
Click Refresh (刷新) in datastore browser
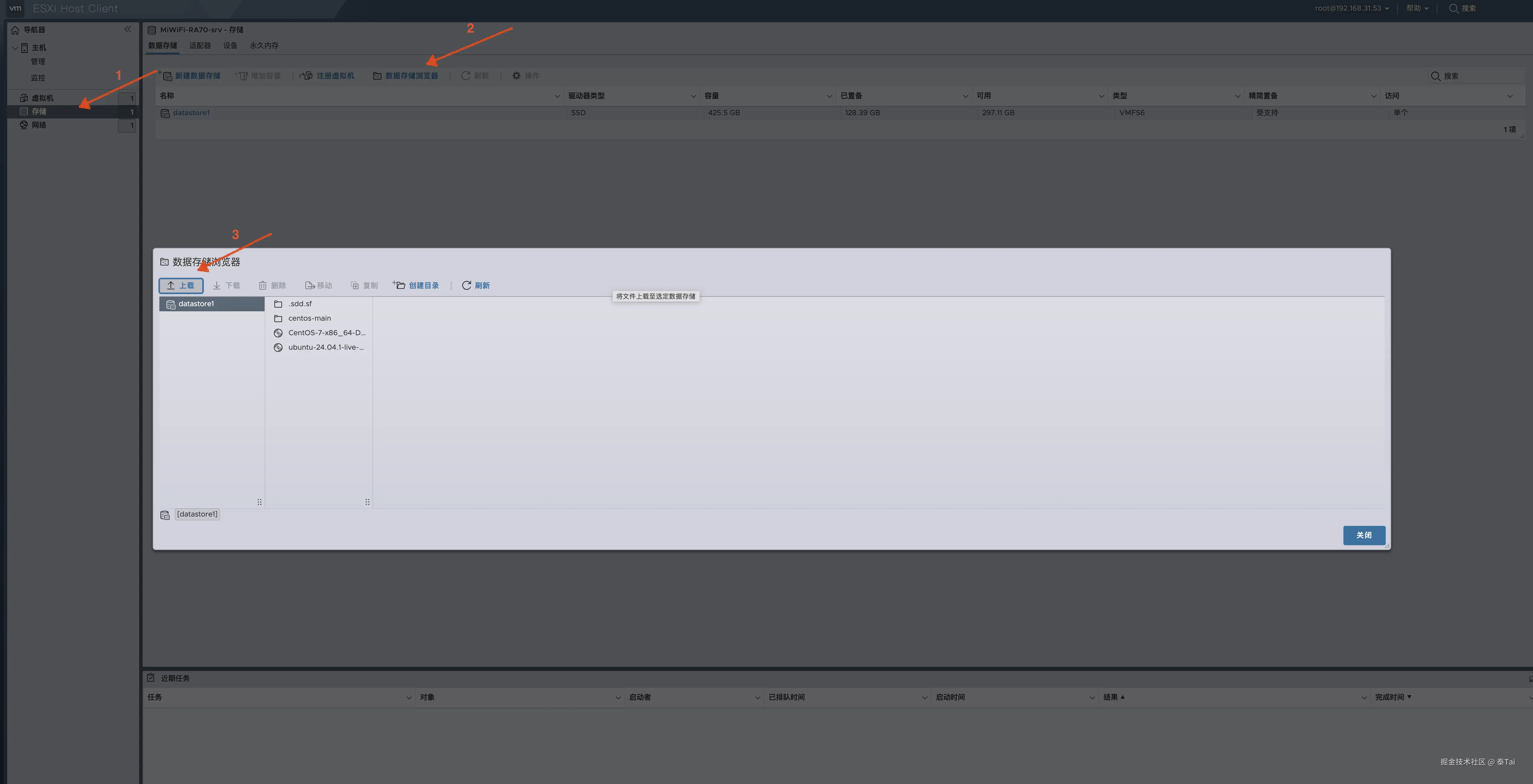(x=476, y=286)
